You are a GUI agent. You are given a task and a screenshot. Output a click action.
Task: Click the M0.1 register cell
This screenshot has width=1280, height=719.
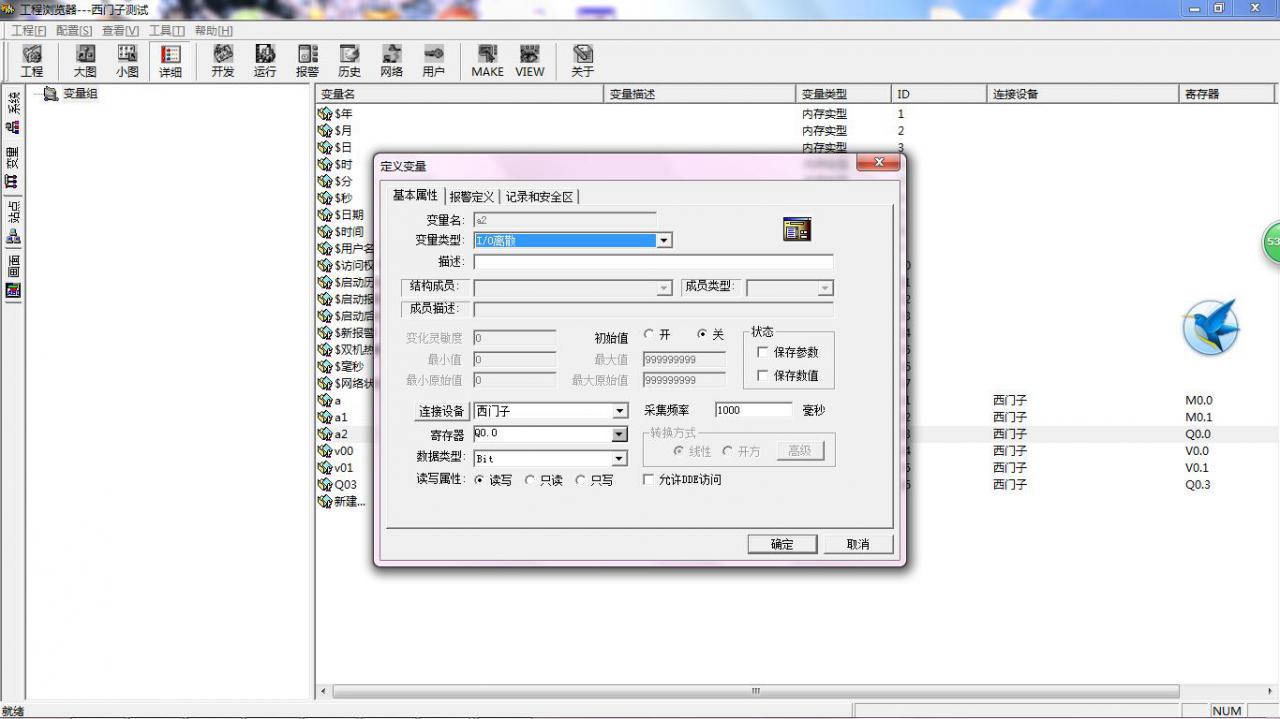[x=1198, y=417]
